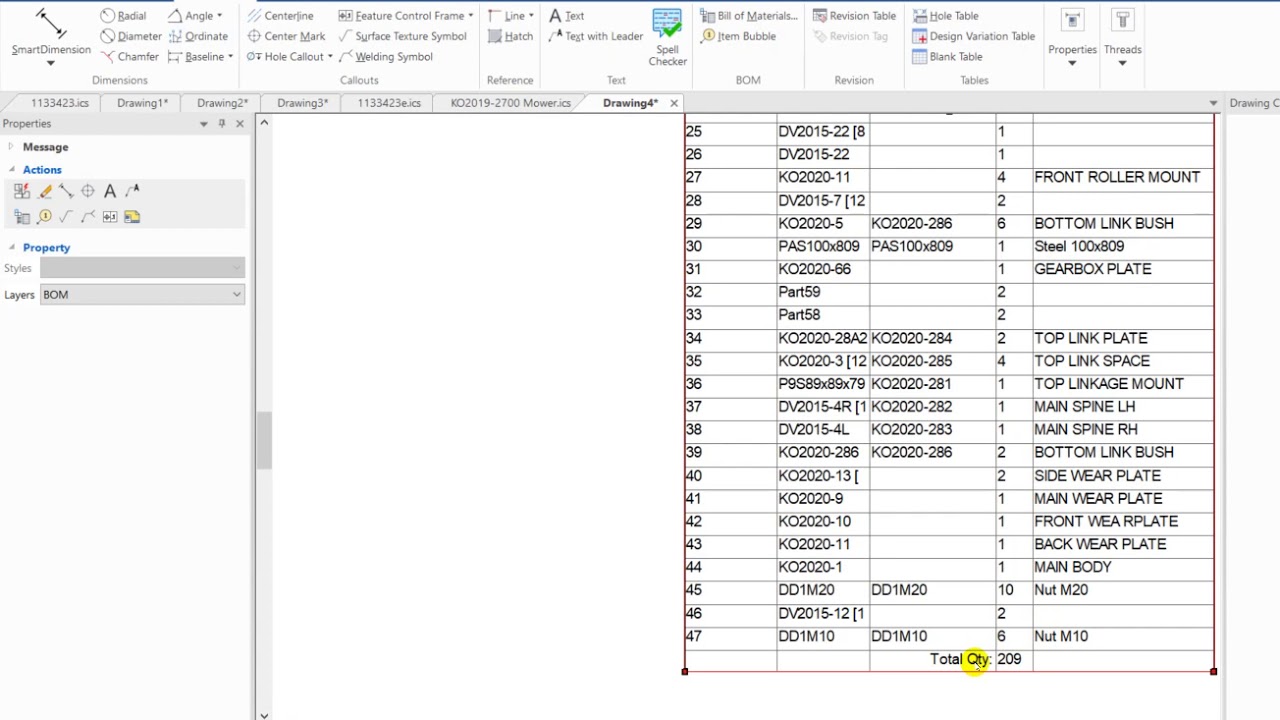Open the Threads ribbon dropdown
The image size is (1280, 720).
(1122, 64)
